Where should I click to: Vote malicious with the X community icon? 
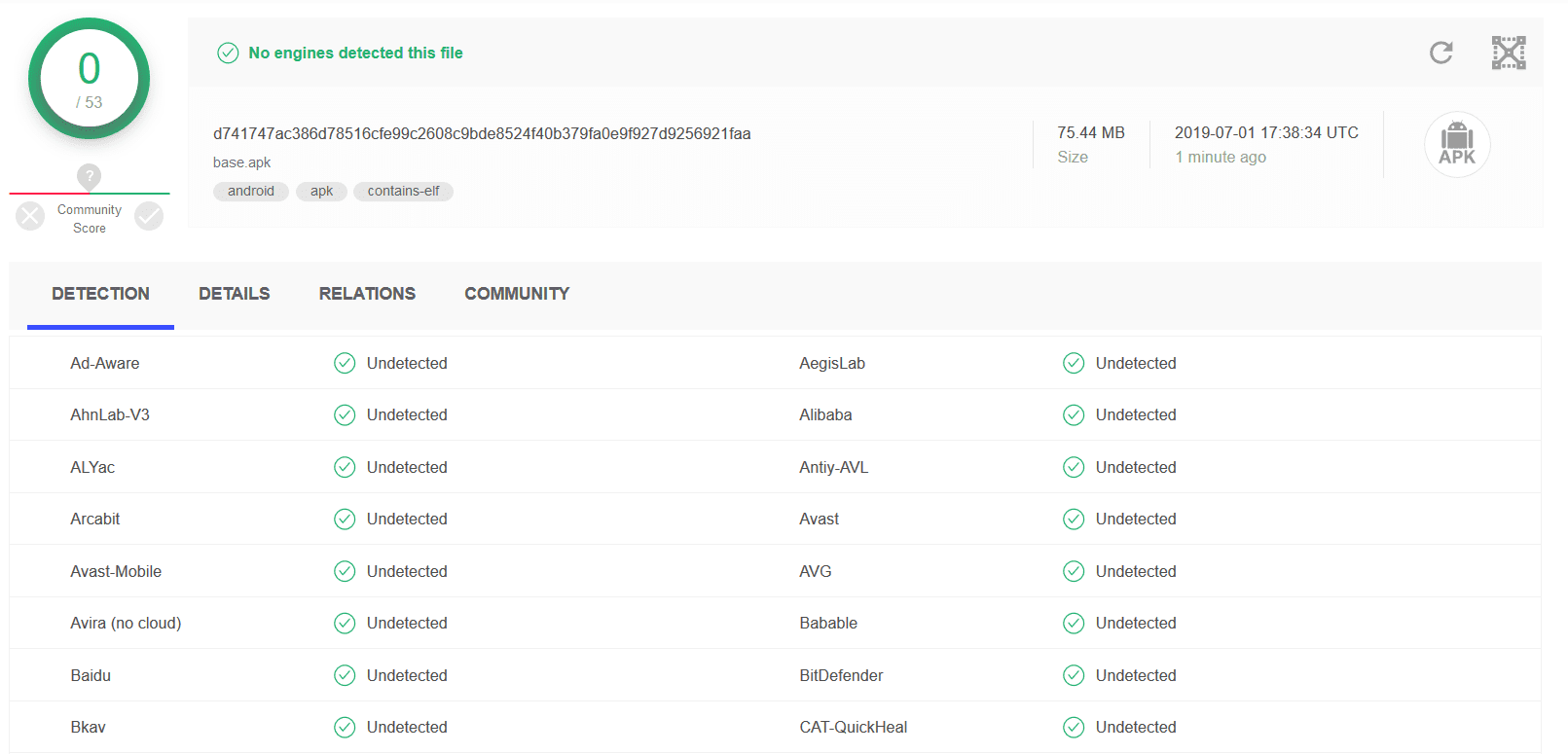click(x=30, y=216)
